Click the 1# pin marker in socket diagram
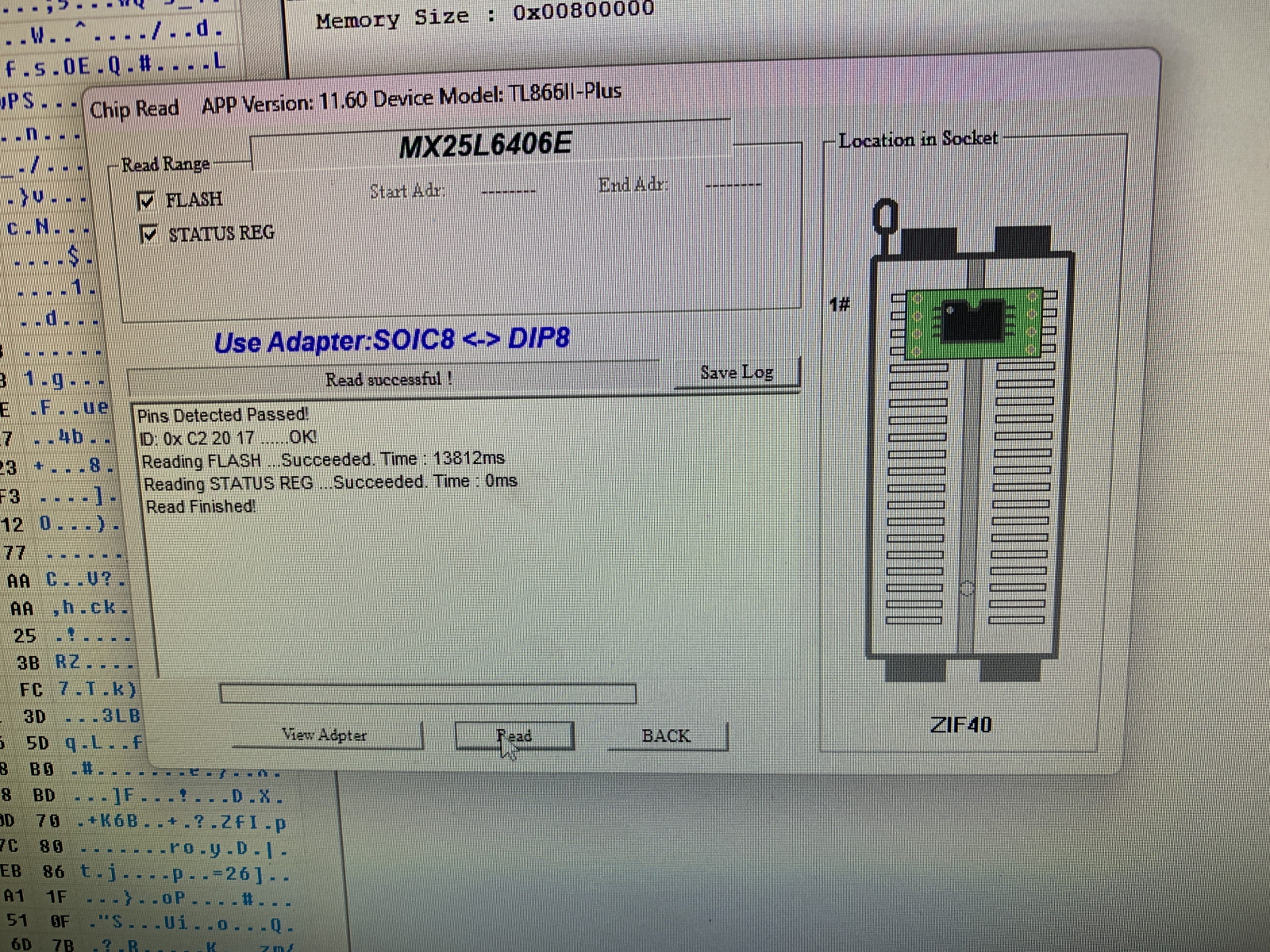This screenshot has height=952, width=1270. pyautogui.click(x=840, y=304)
